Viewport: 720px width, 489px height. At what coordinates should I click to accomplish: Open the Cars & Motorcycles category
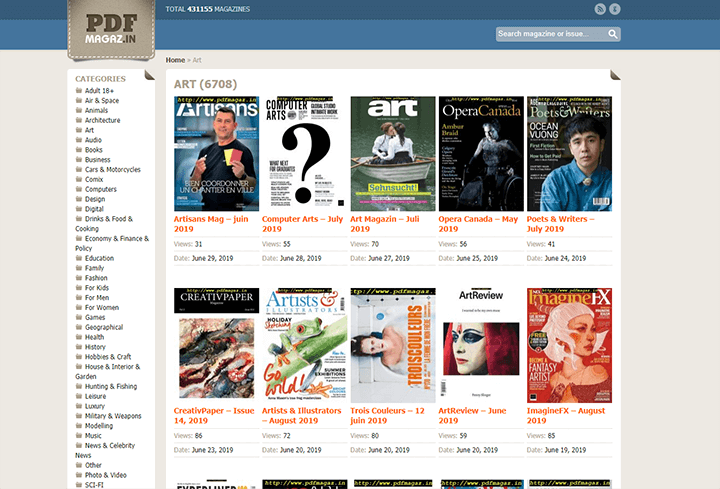pos(112,169)
